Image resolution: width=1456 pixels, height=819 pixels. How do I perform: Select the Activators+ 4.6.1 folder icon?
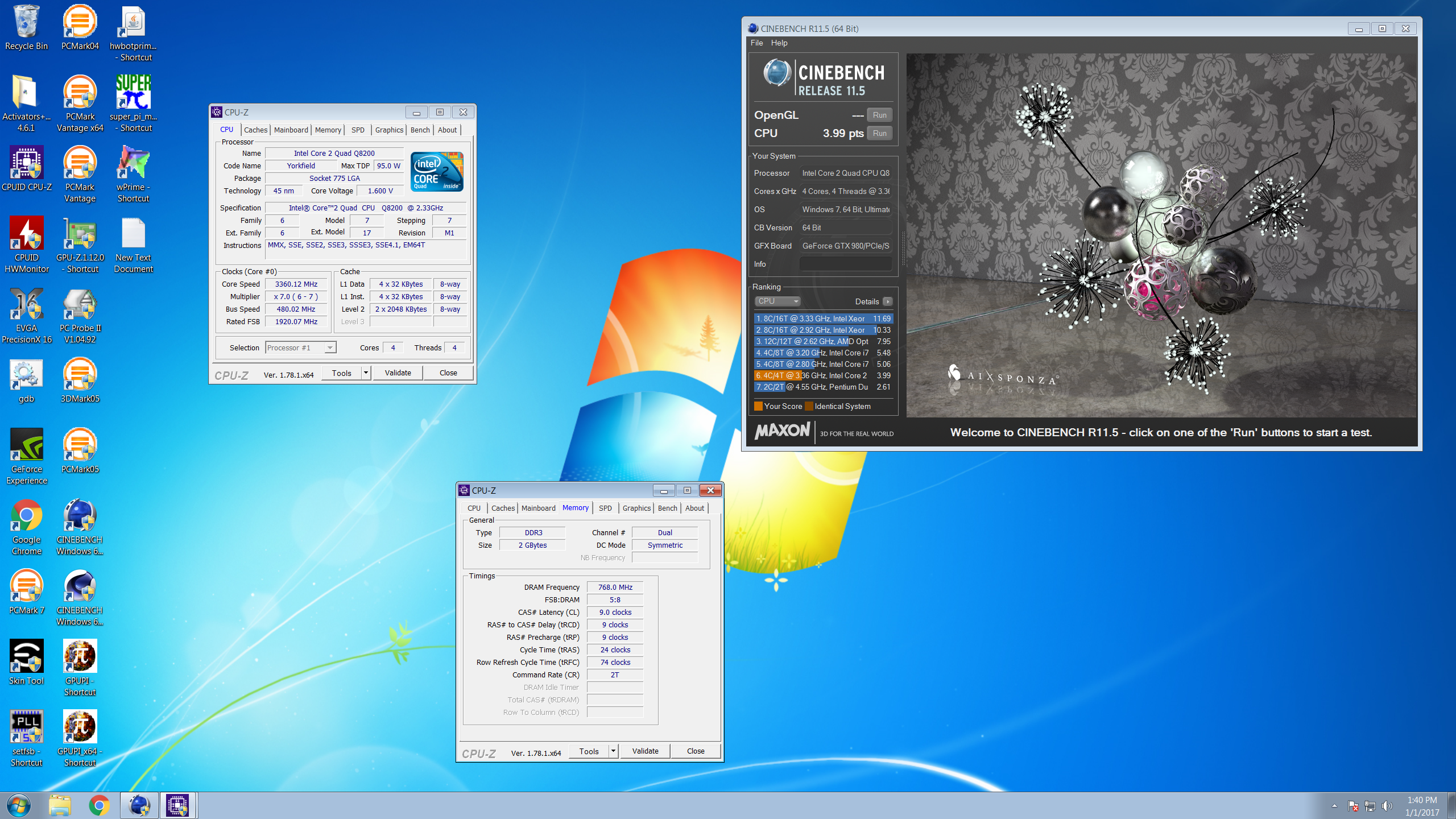click(26, 104)
